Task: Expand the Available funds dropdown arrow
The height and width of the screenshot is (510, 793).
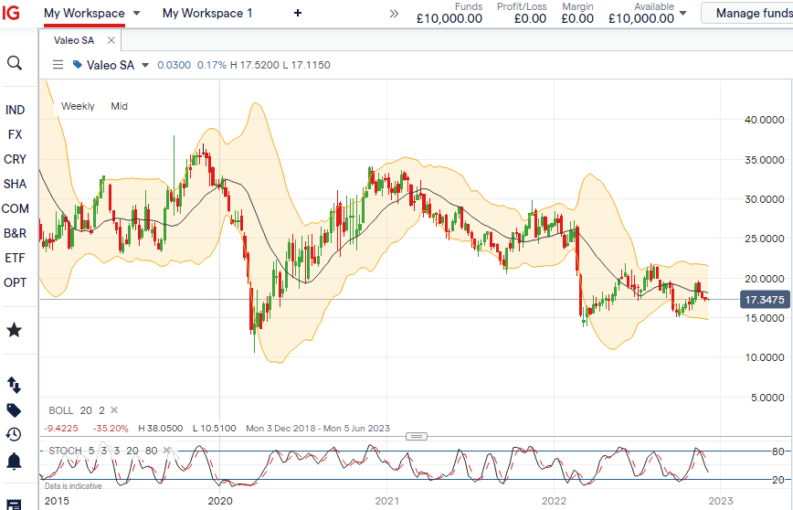Action: [683, 14]
